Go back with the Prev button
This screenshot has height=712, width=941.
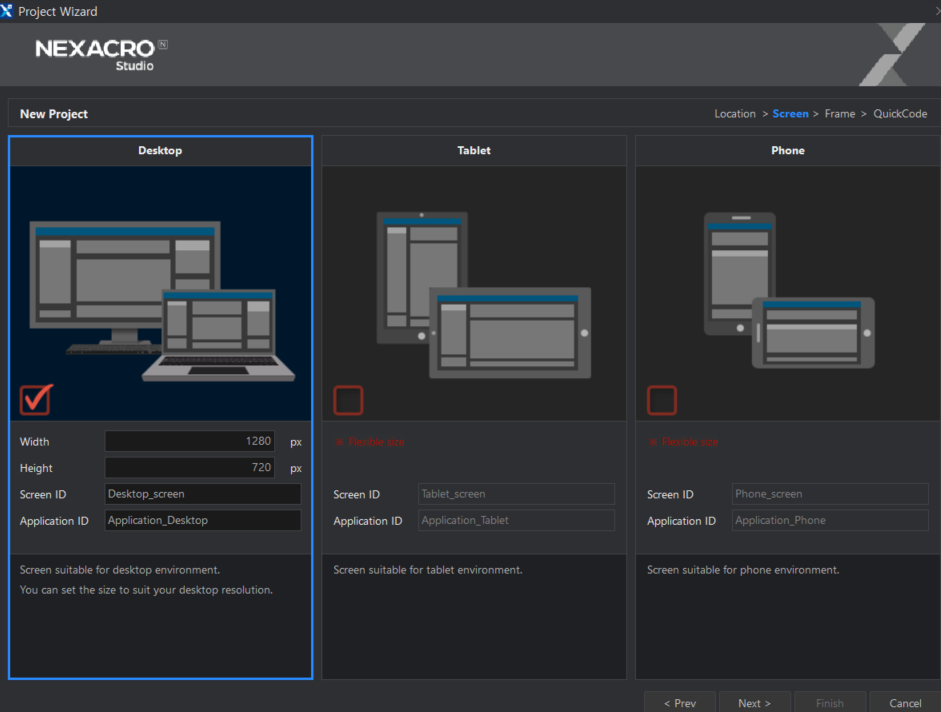coord(680,702)
